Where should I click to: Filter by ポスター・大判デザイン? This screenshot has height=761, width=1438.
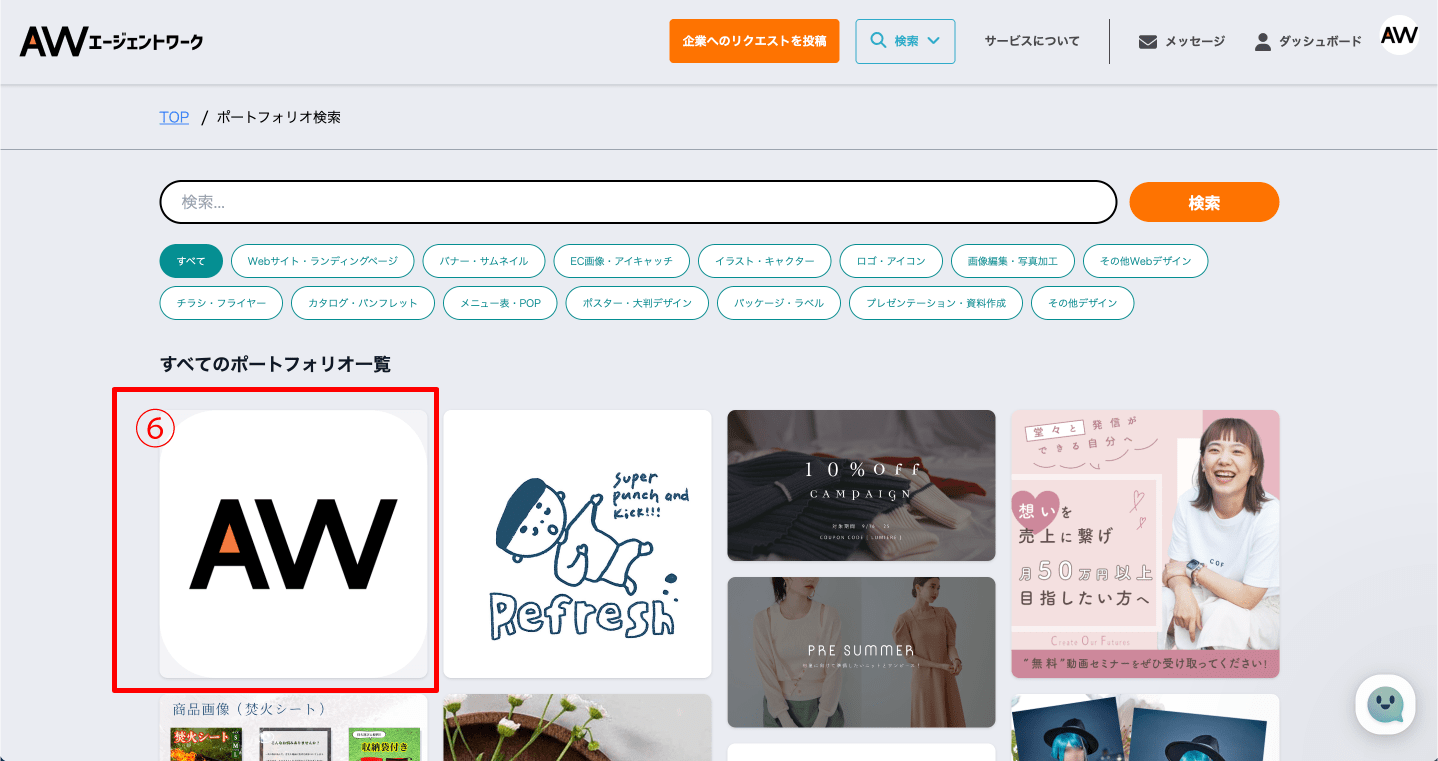[x=637, y=303]
